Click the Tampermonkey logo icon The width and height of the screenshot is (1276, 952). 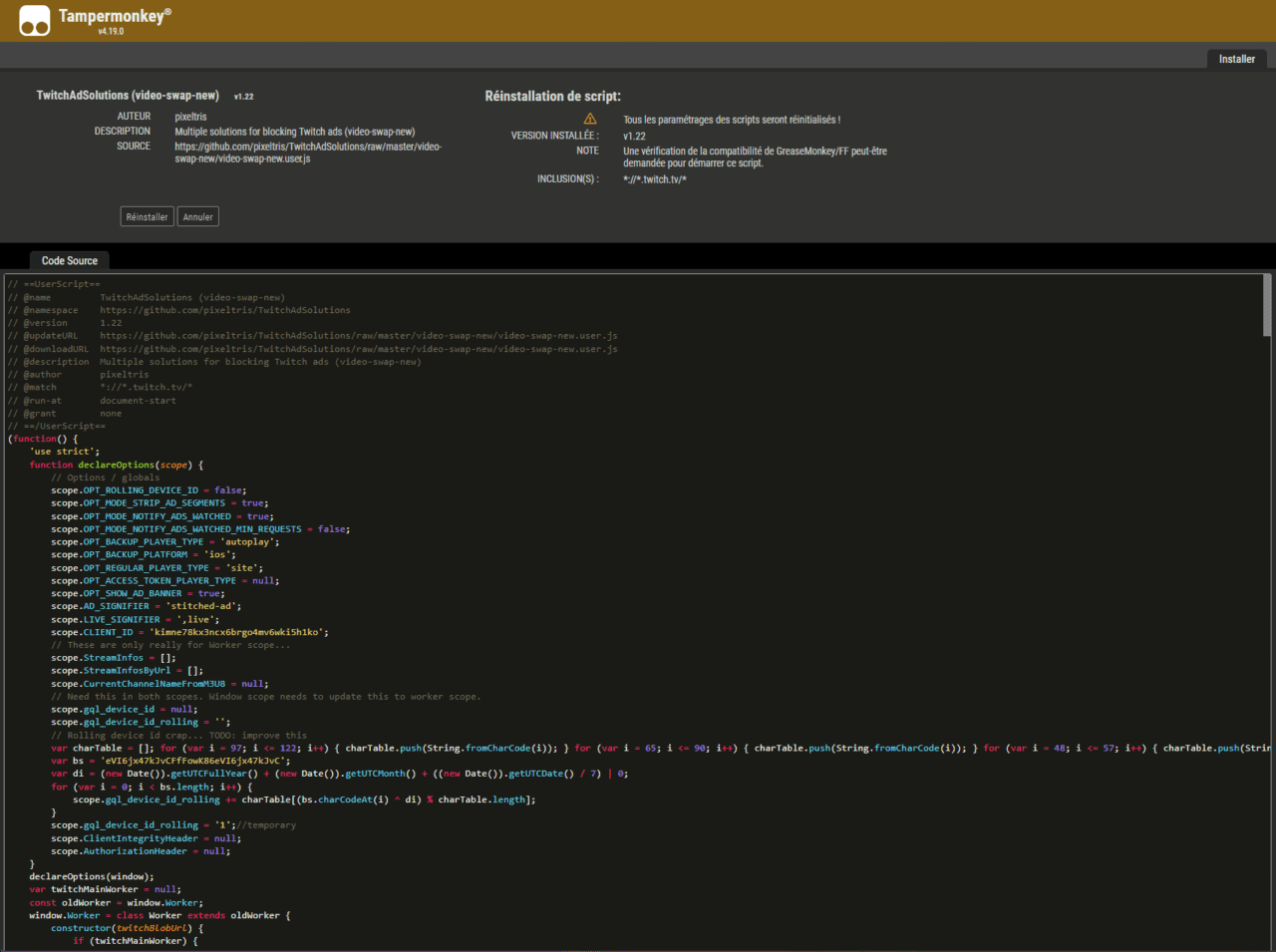click(x=34, y=20)
